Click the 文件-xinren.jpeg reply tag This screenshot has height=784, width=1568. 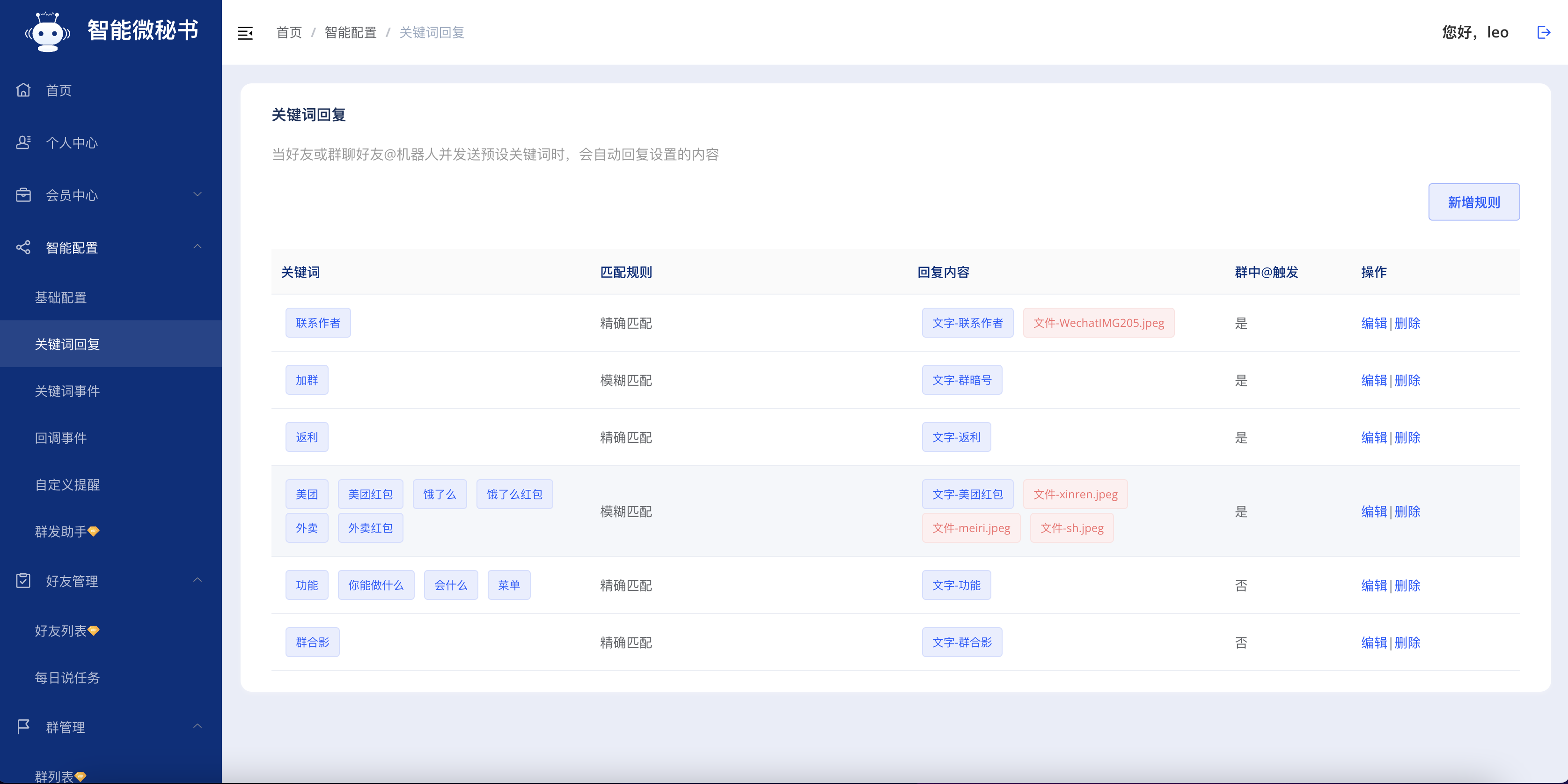coord(1075,494)
